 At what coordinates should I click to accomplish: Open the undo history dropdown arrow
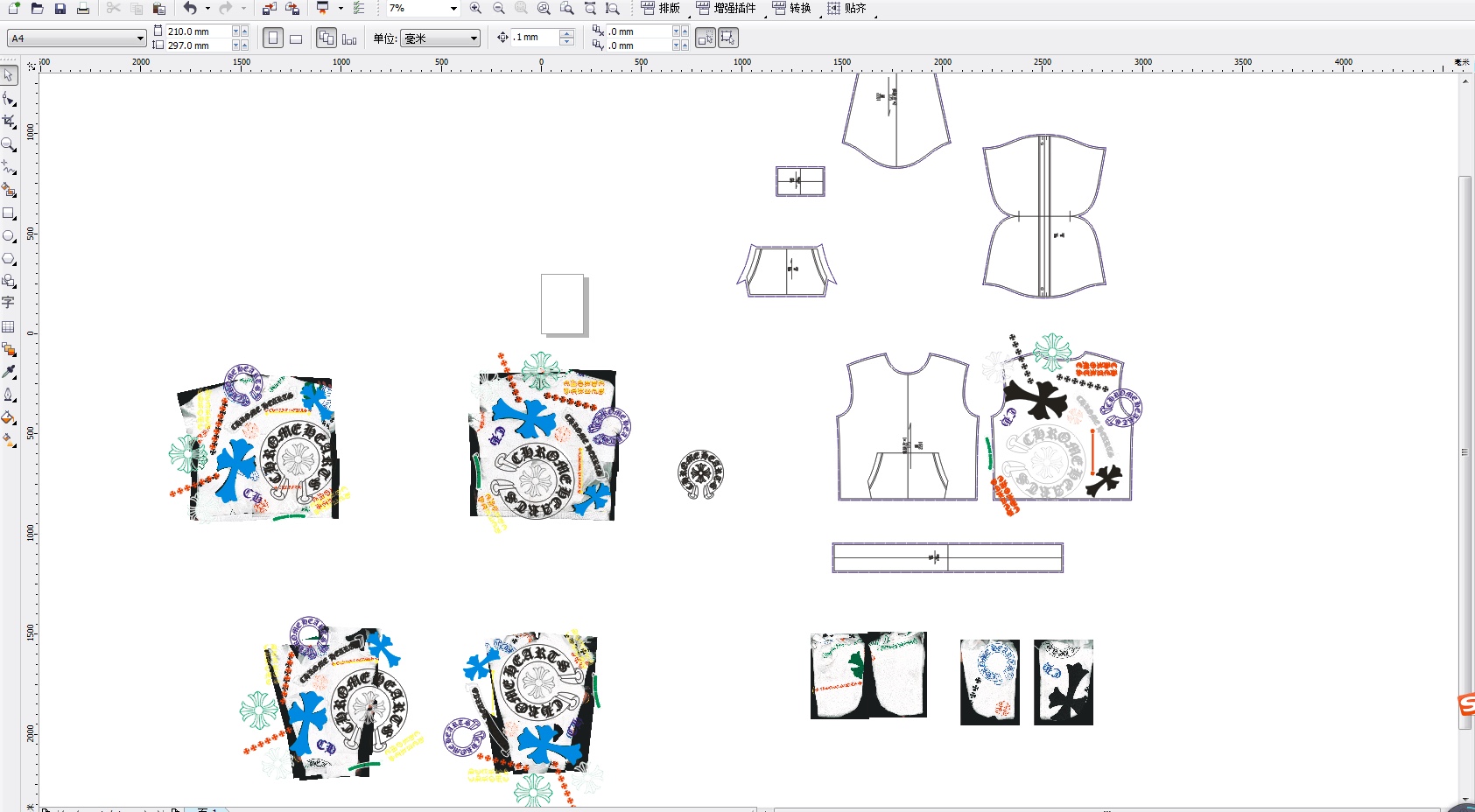click(207, 9)
